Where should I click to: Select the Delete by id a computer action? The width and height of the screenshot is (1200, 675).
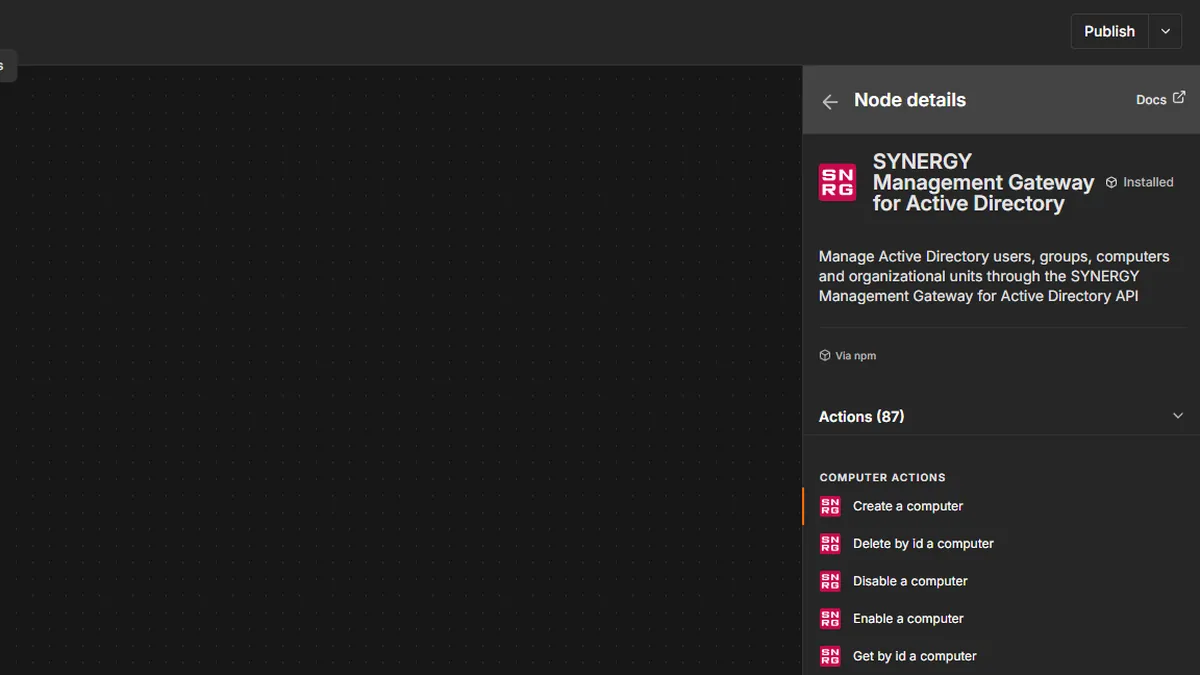point(1001,544)
